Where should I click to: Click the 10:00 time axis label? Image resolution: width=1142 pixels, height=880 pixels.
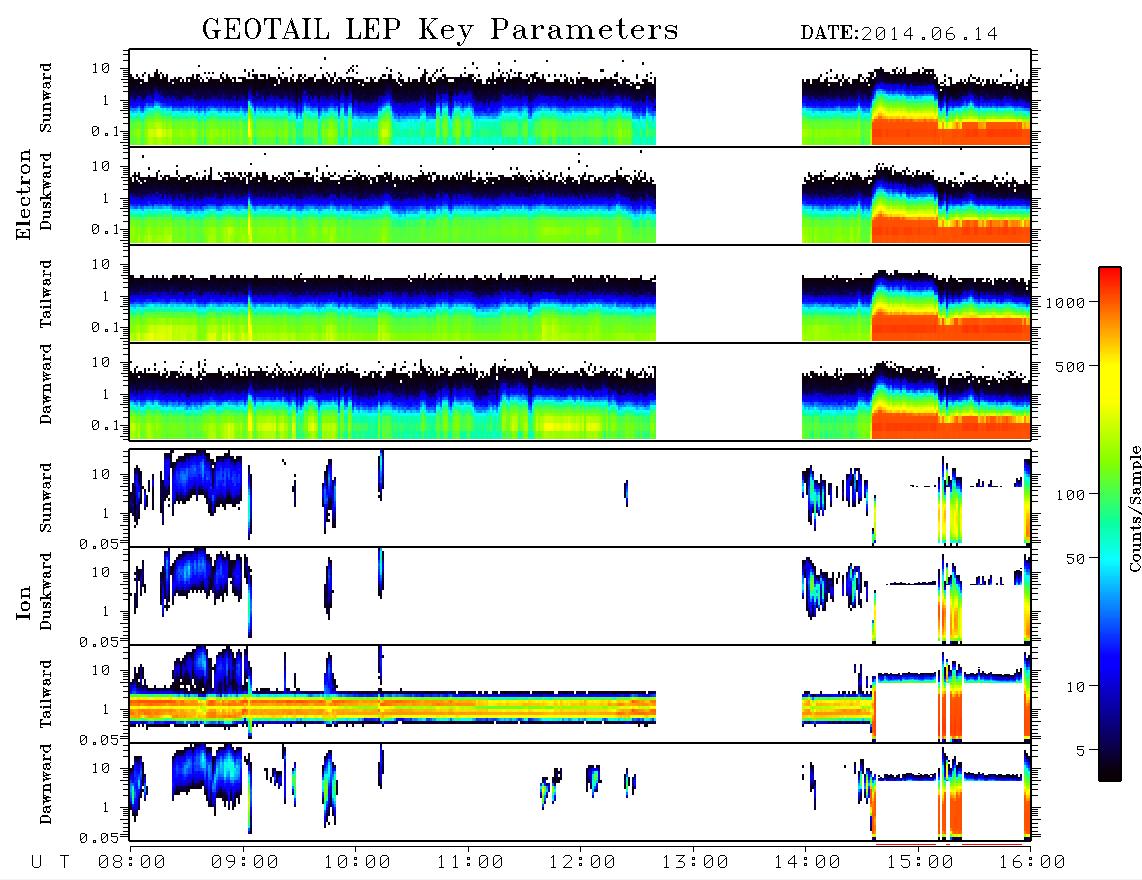pos(357,863)
